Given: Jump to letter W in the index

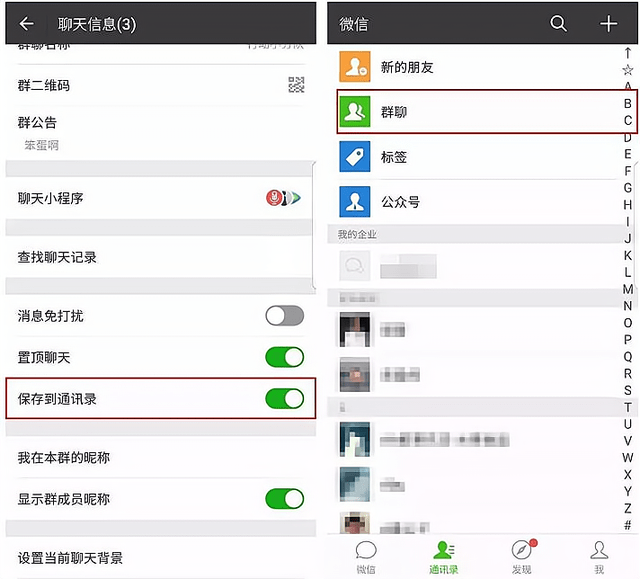Looking at the screenshot, I should [x=628, y=457].
